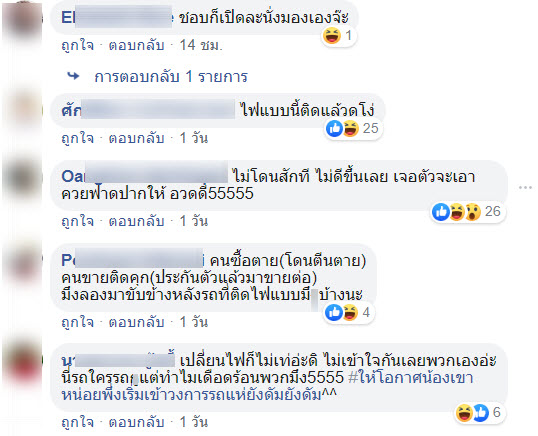538x436 pixels.
Task: Open reaction count 25 details
Action: [371, 129]
